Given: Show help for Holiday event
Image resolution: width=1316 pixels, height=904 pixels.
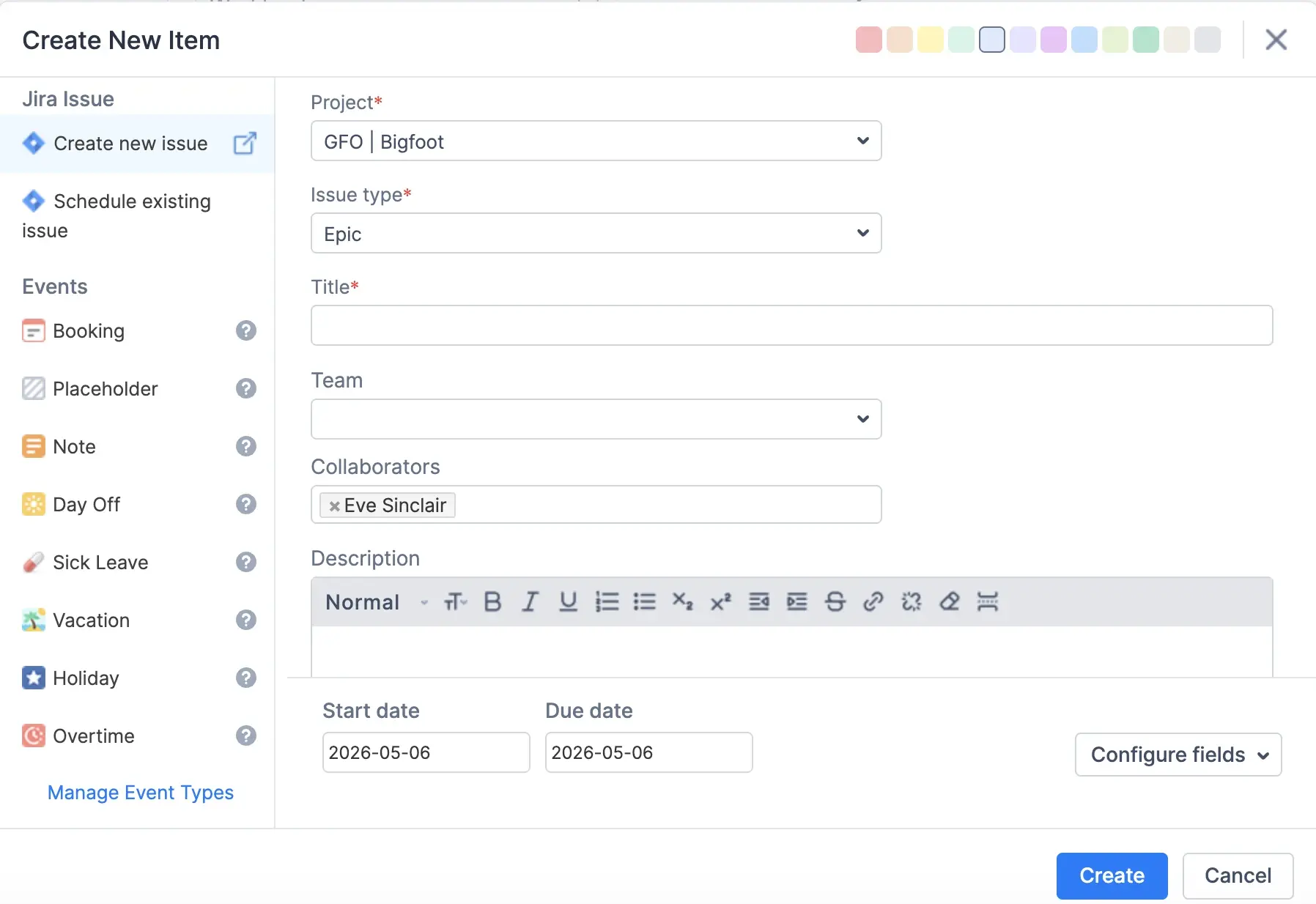Looking at the screenshot, I should click(246, 678).
